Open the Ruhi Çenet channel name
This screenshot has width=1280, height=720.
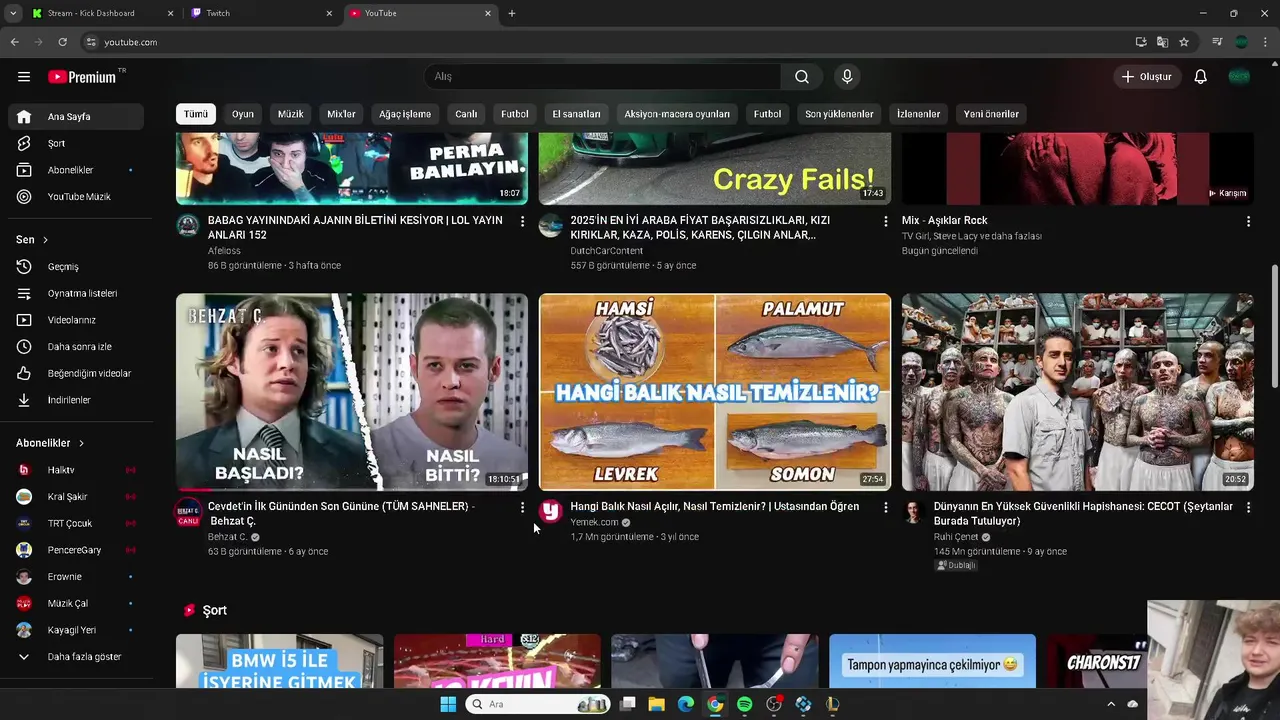tap(956, 537)
